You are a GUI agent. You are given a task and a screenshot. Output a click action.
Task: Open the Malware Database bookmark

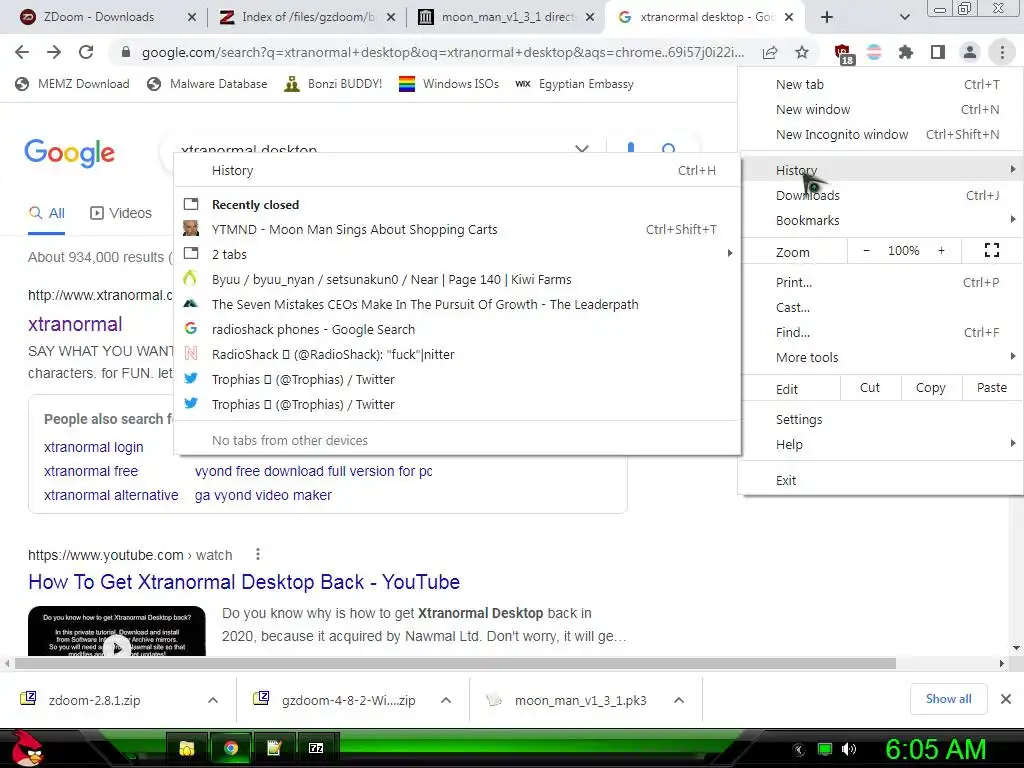(208, 84)
